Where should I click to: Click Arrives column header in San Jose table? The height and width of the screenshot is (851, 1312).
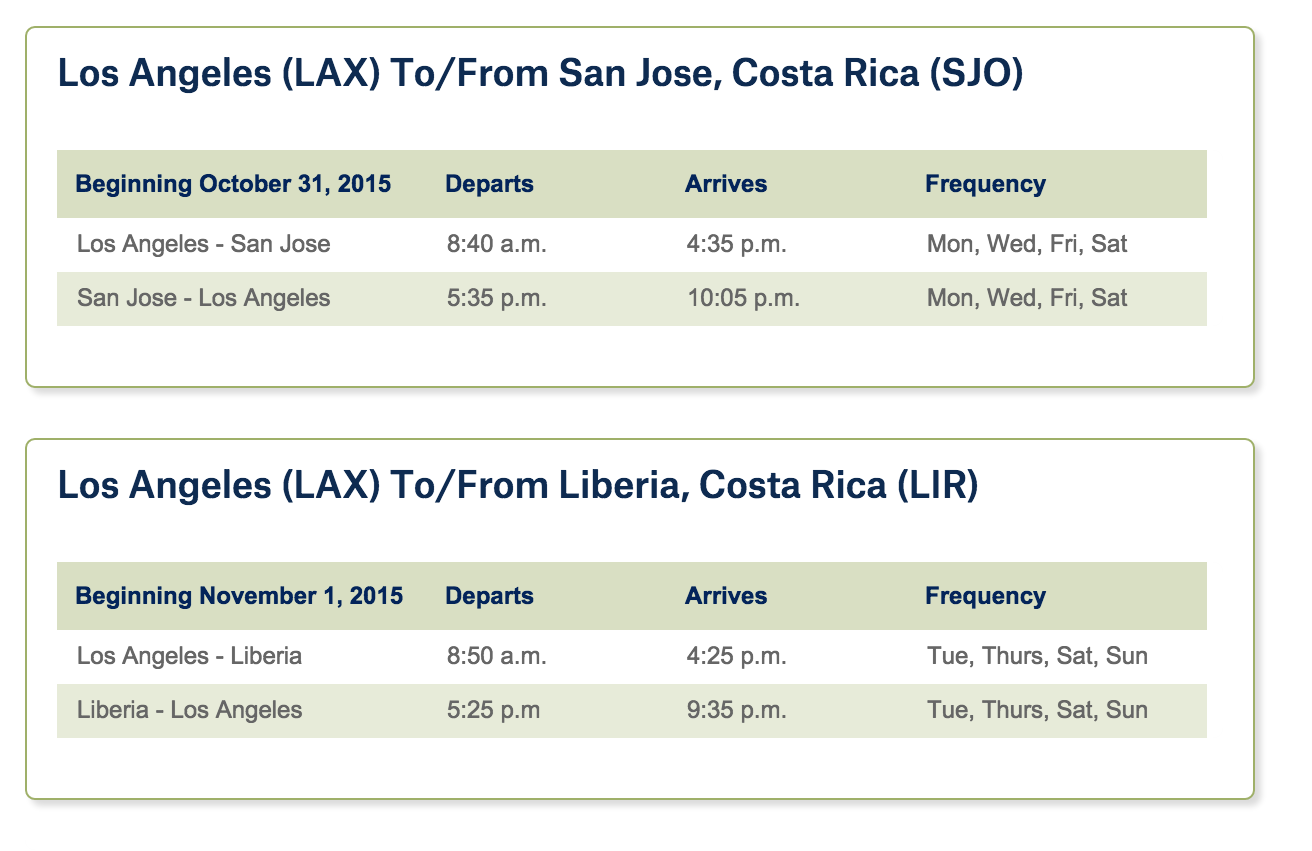pyautogui.click(x=726, y=184)
